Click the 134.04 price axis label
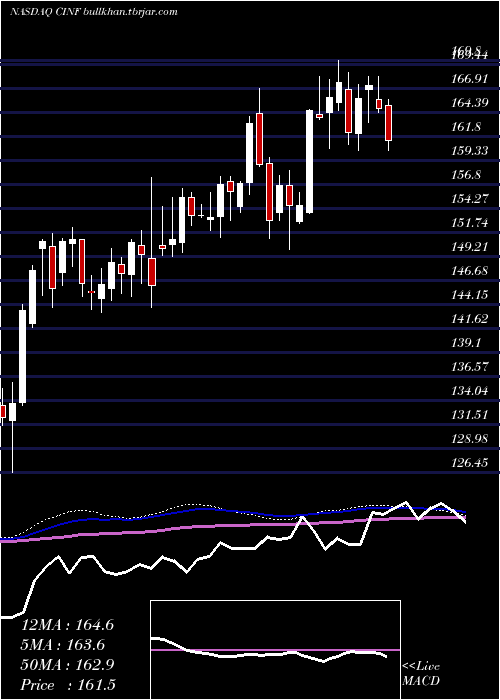Viewport: 500px width, 700px height. 470,391
